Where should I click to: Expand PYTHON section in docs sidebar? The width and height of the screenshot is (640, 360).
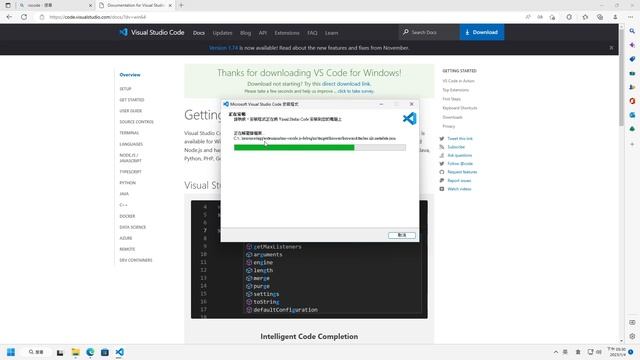[x=127, y=183]
